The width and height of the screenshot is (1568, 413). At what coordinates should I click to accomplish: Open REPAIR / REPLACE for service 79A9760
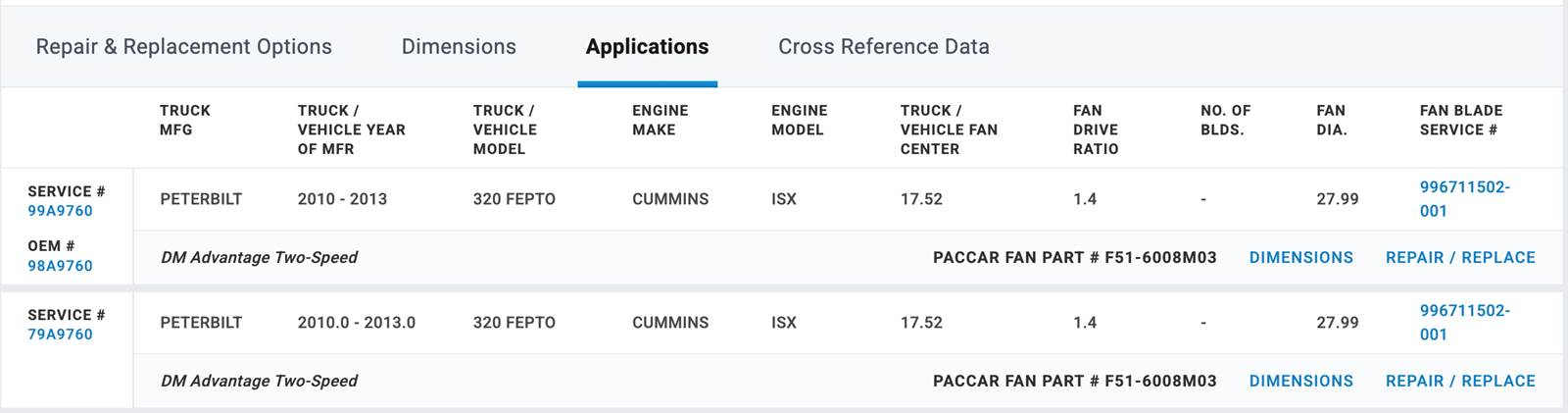1459,382
